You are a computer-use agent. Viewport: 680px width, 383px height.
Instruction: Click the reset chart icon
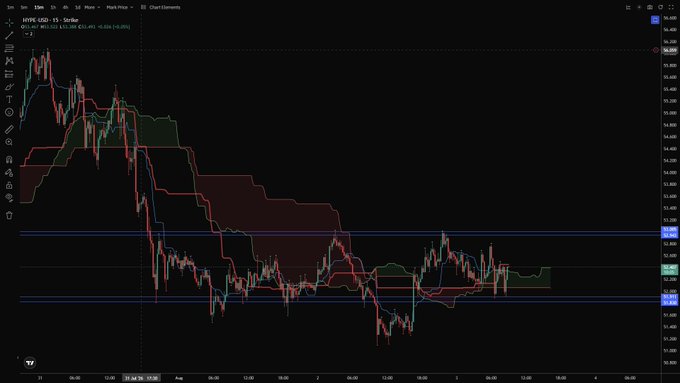tap(660, 7)
